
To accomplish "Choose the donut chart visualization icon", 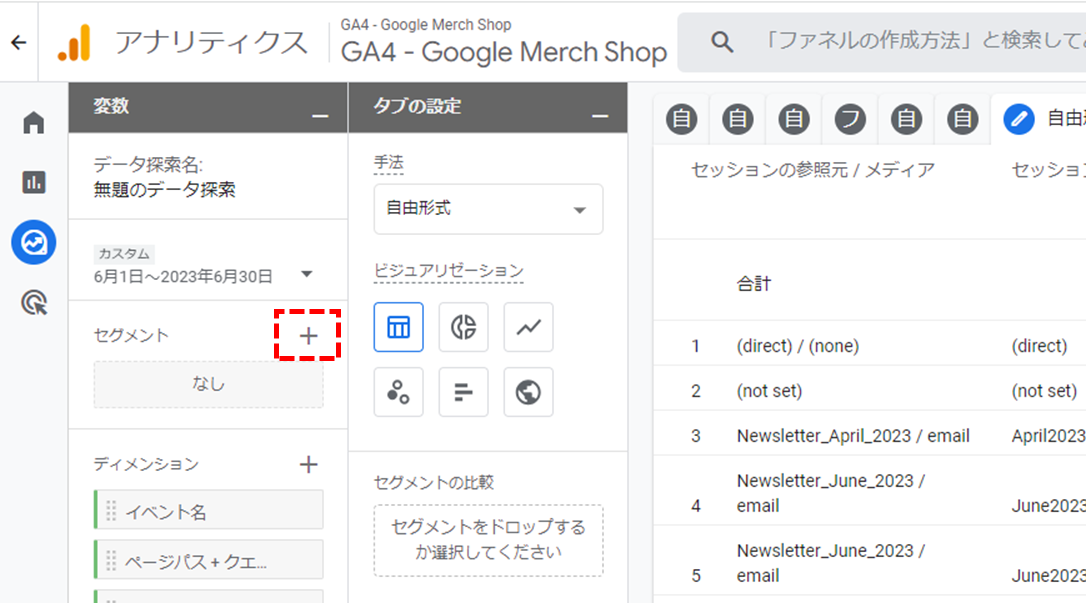I will pos(463,327).
